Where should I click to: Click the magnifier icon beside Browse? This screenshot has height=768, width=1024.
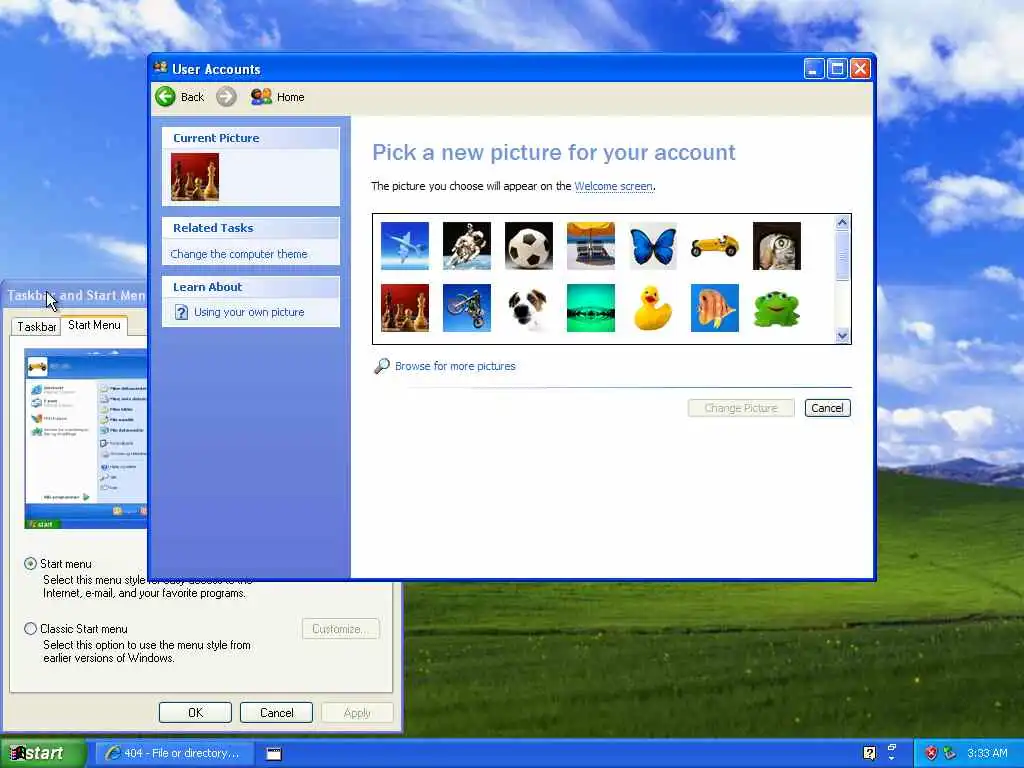pyautogui.click(x=381, y=366)
